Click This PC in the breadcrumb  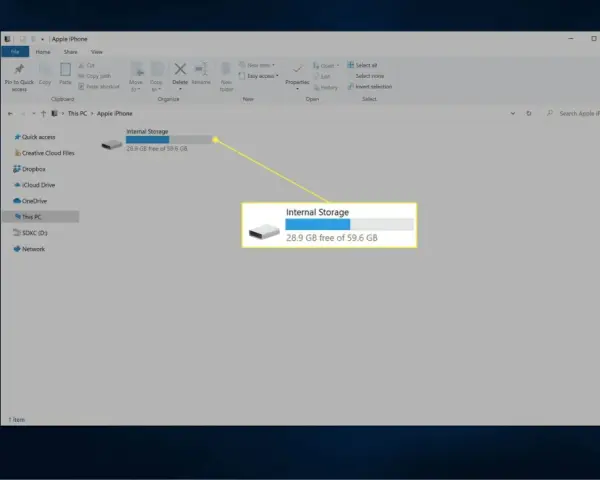coord(77,114)
